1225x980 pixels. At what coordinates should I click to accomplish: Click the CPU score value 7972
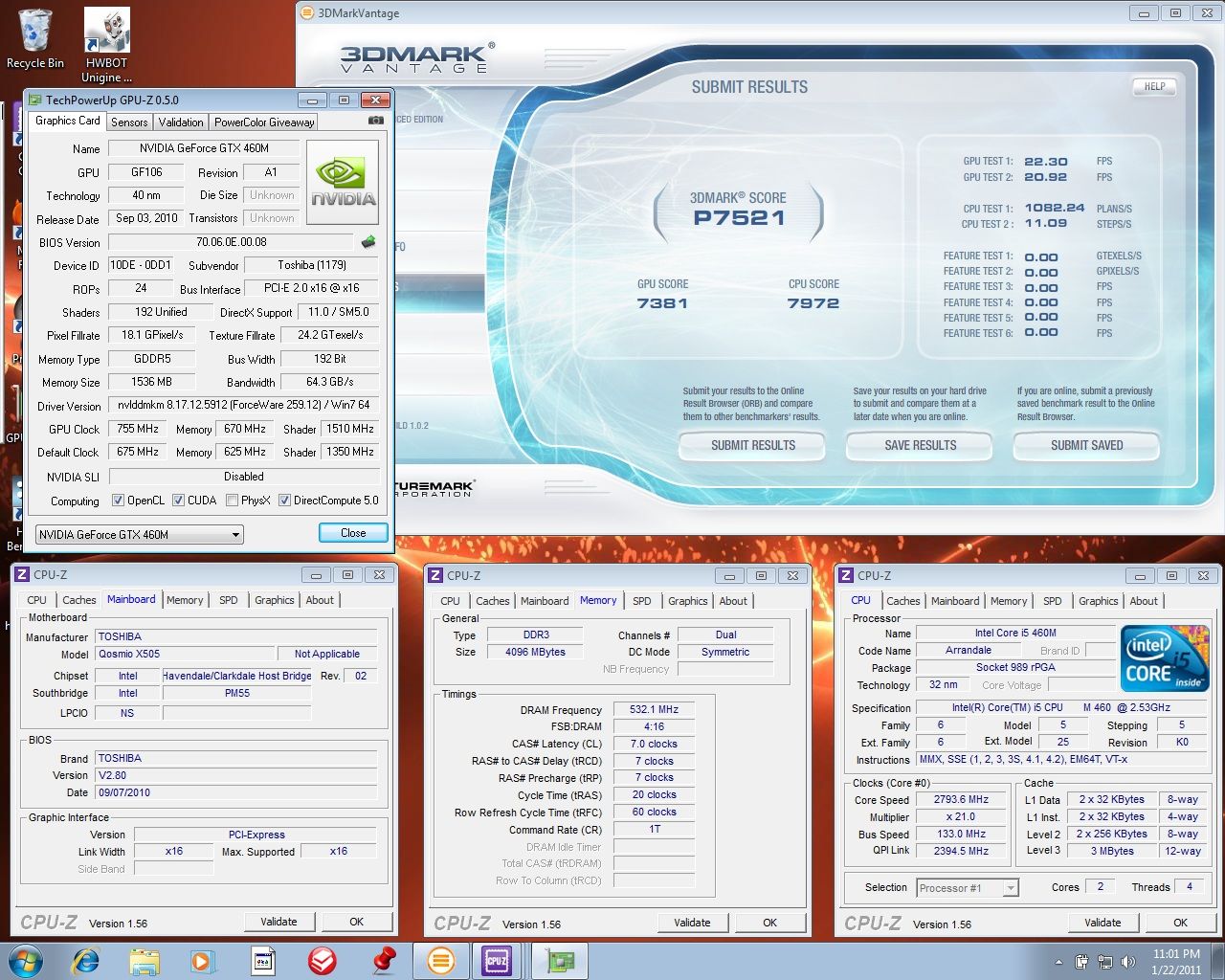[x=813, y=303]
